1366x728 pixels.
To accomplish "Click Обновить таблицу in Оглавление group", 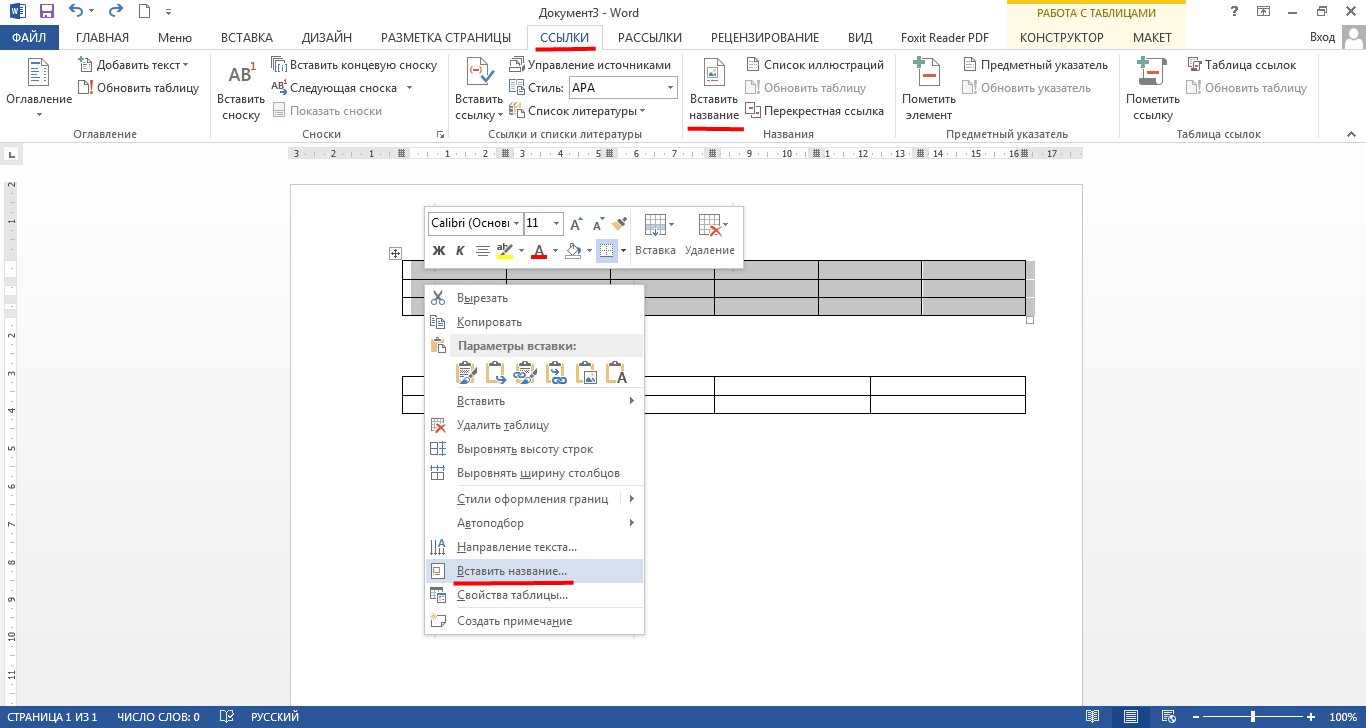I will [138, 88].
